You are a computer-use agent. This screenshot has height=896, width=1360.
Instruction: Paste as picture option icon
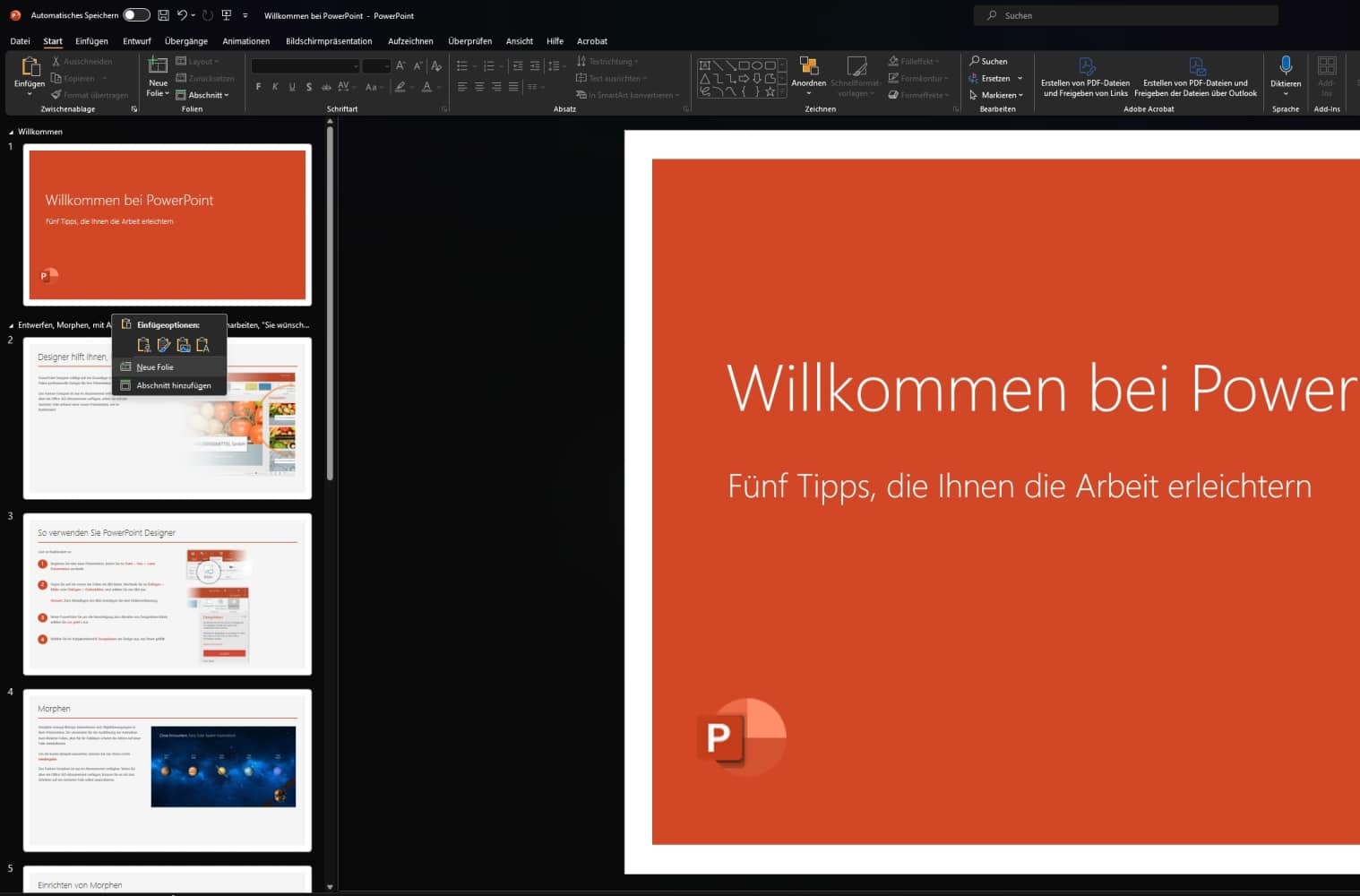point(184,345)
